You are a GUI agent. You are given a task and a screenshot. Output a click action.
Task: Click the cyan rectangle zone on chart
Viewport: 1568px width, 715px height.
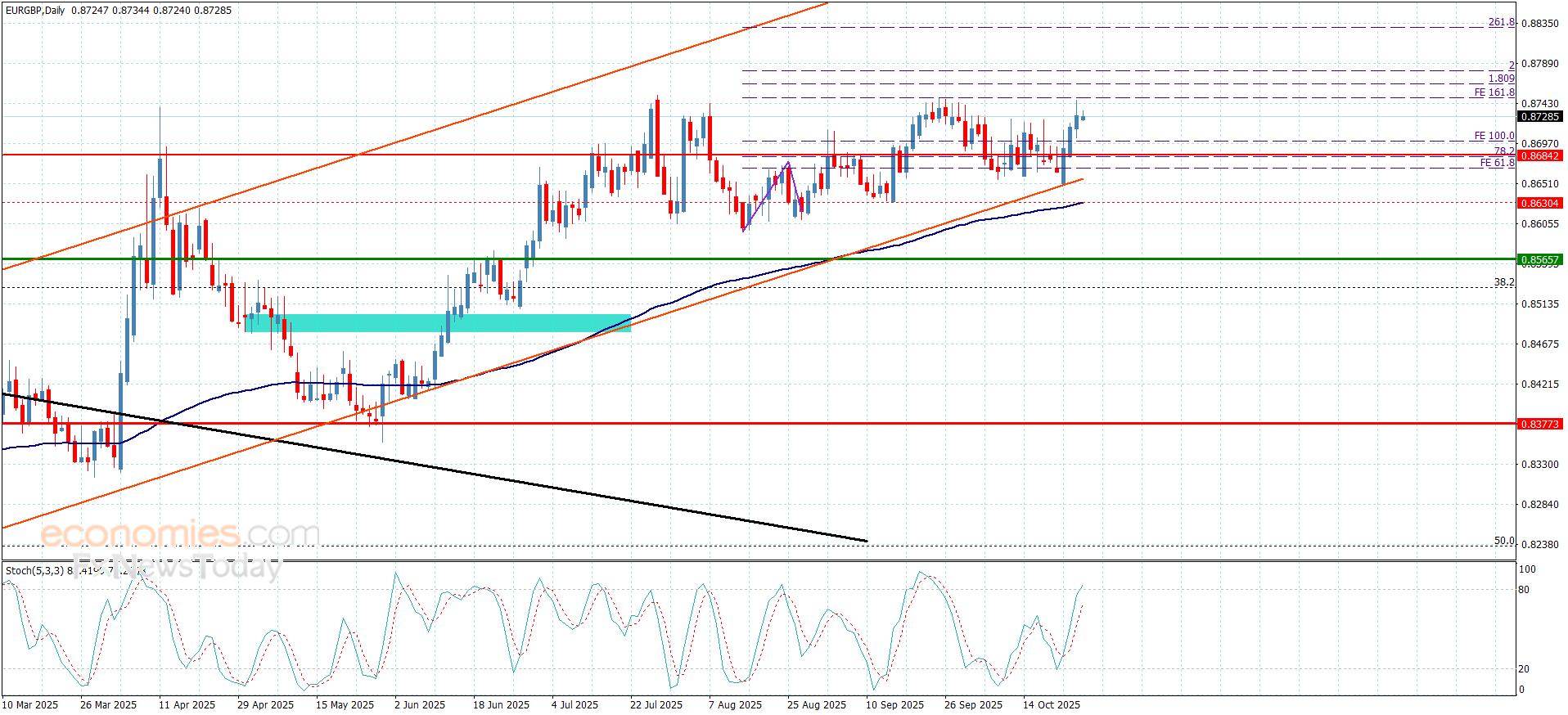pyautogui.click(x=437, y=323)
